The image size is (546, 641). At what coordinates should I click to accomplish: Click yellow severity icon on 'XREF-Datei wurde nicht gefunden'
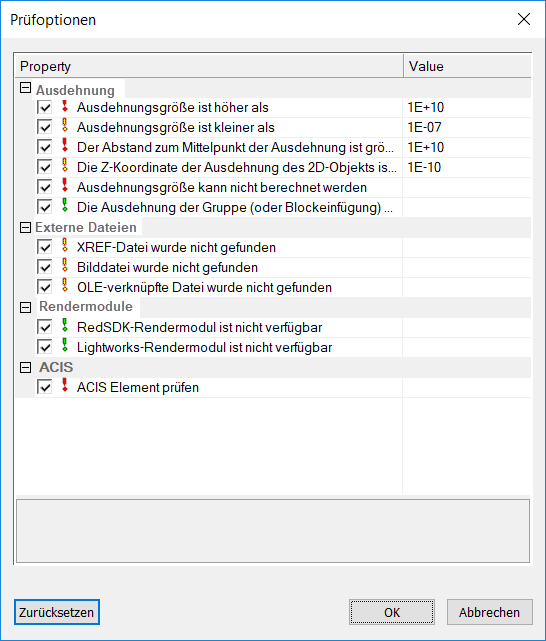coord(65,246)
